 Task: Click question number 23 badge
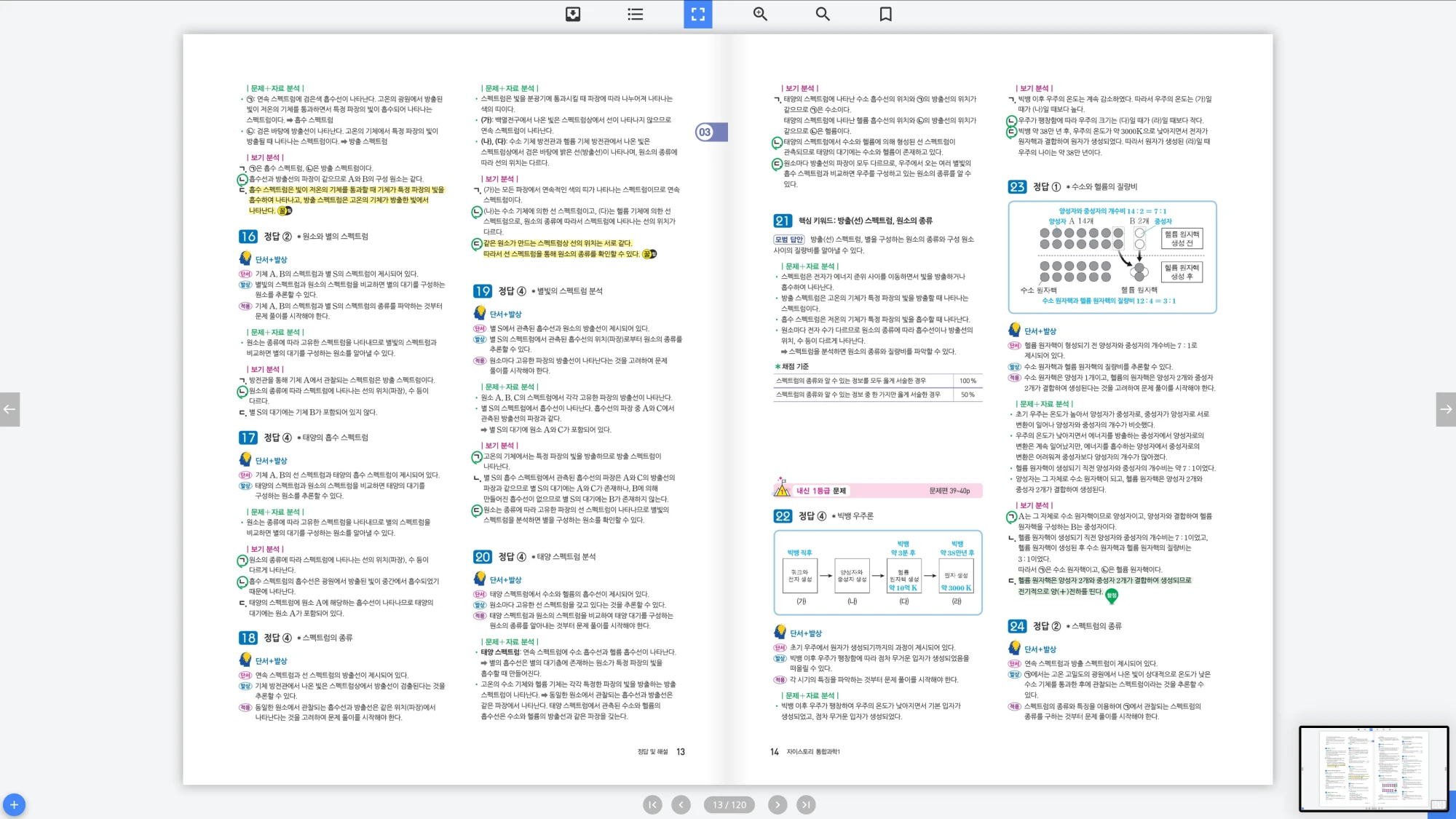click(x=1017, y=187)
